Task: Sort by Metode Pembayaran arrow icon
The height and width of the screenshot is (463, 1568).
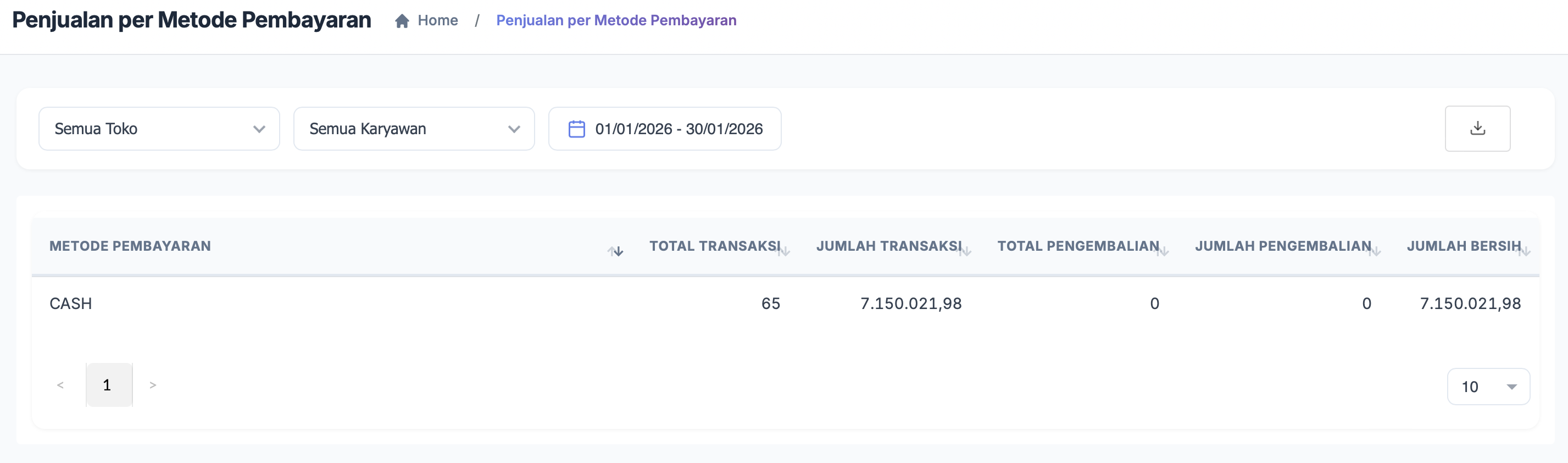Action: point(615,251)
